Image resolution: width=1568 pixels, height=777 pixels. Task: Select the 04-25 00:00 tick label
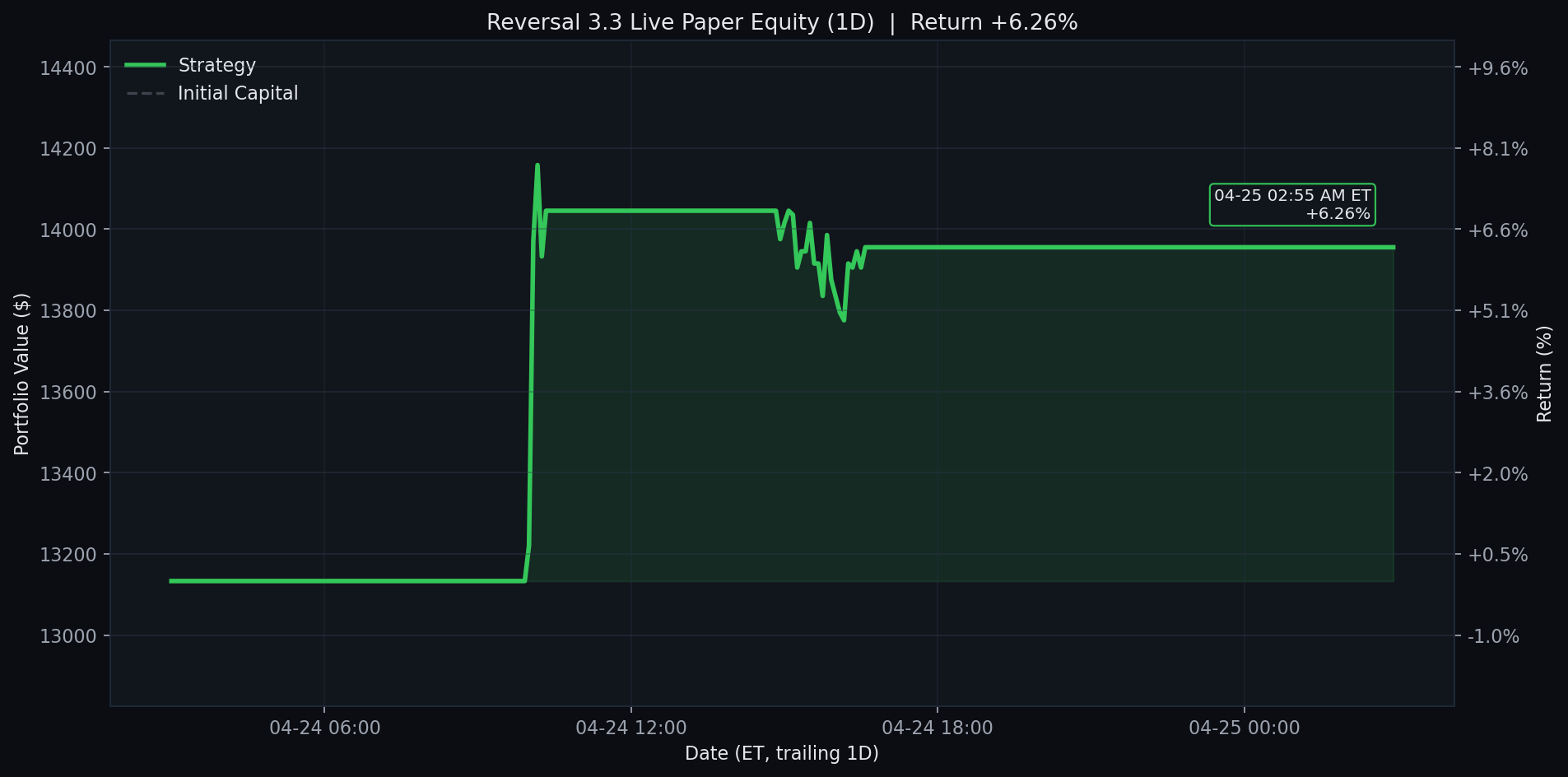click(x=1244, y=728)
